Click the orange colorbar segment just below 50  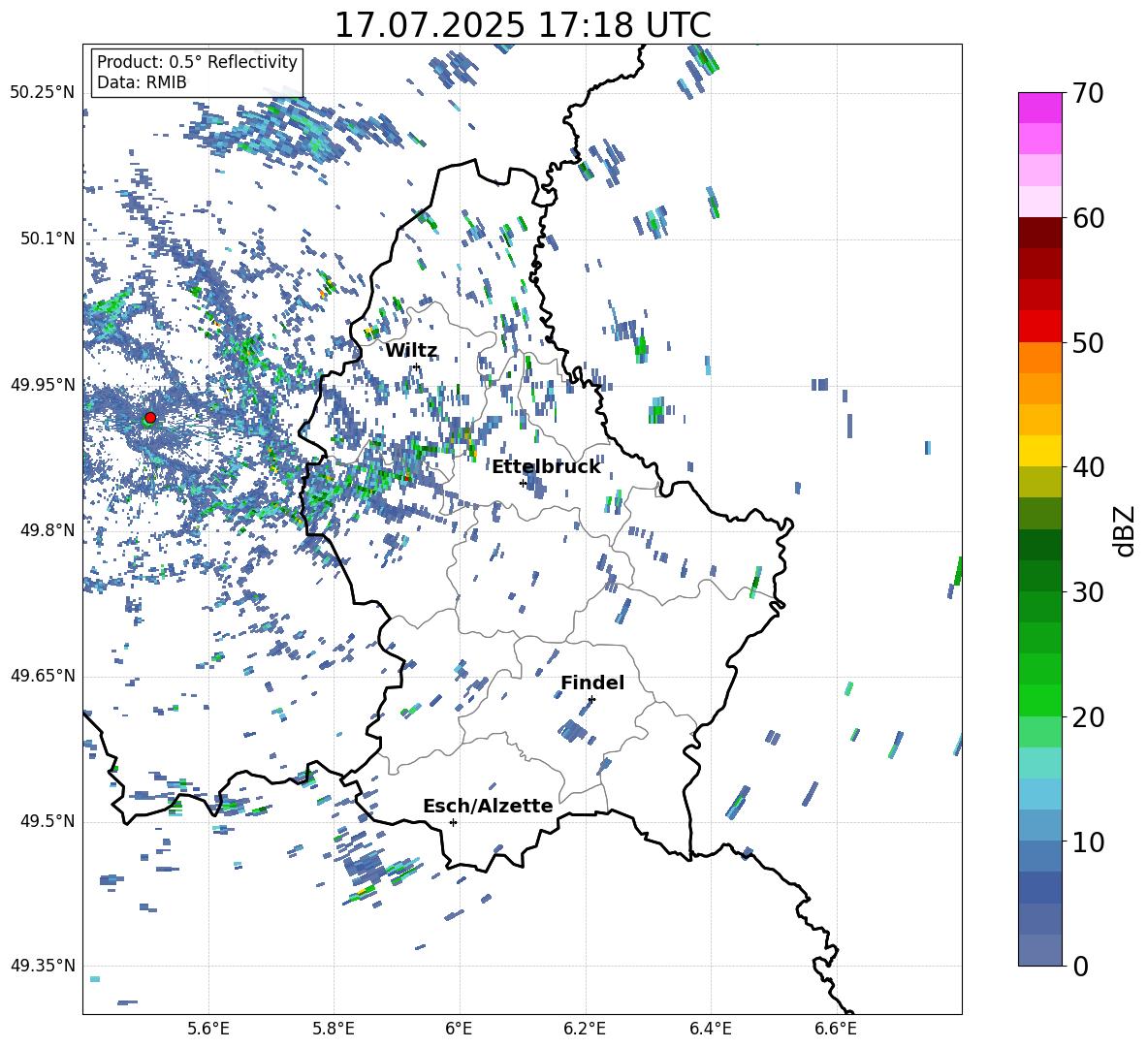pos(1039,358)
